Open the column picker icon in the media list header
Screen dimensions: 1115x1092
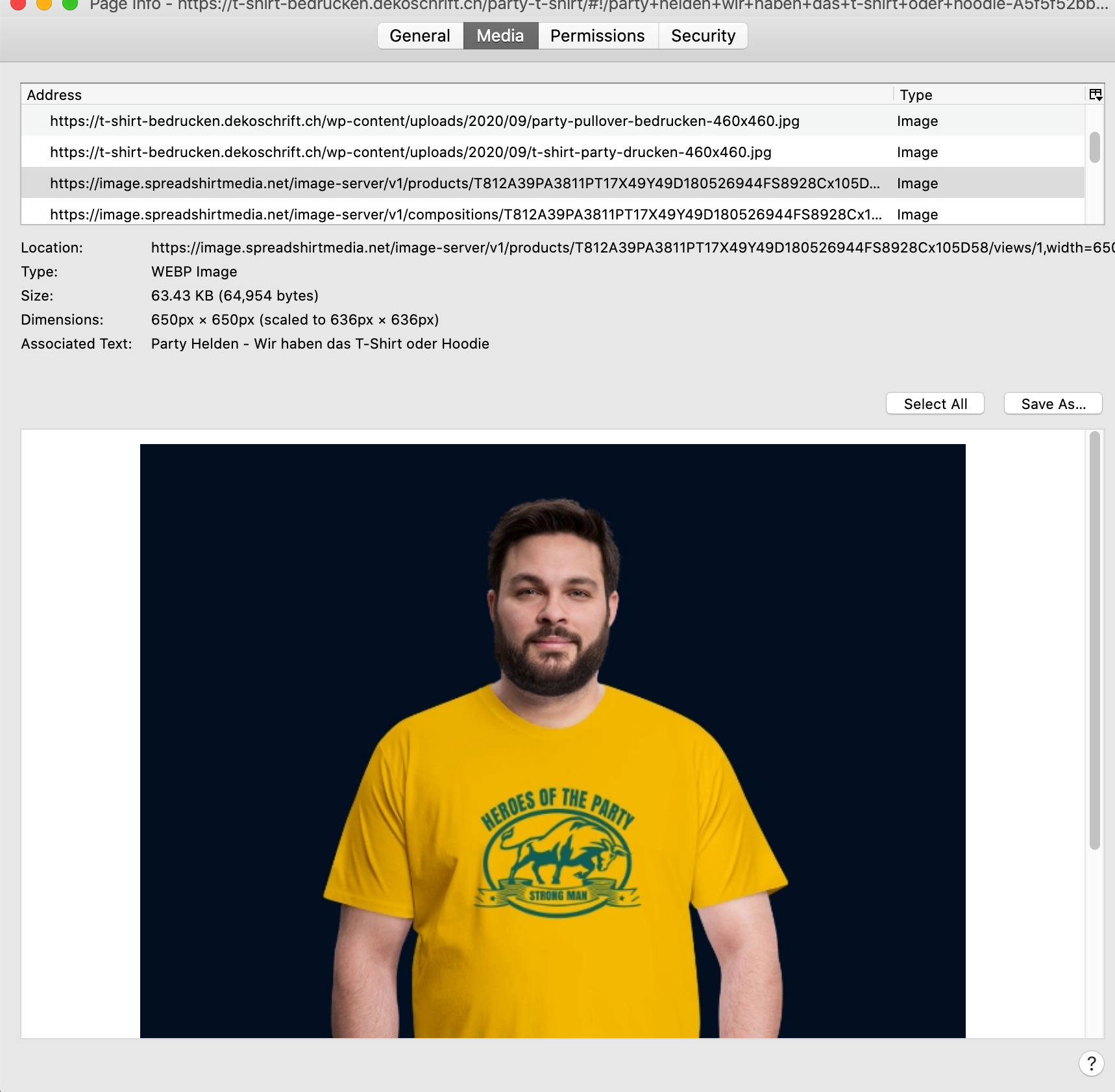(1096, 95)
